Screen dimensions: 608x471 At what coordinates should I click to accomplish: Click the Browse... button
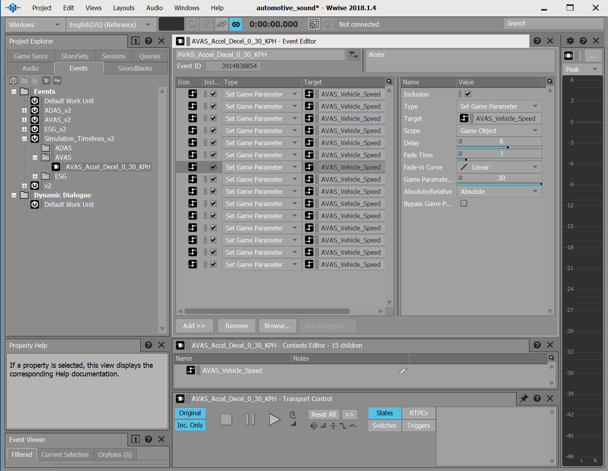[277, 326]
